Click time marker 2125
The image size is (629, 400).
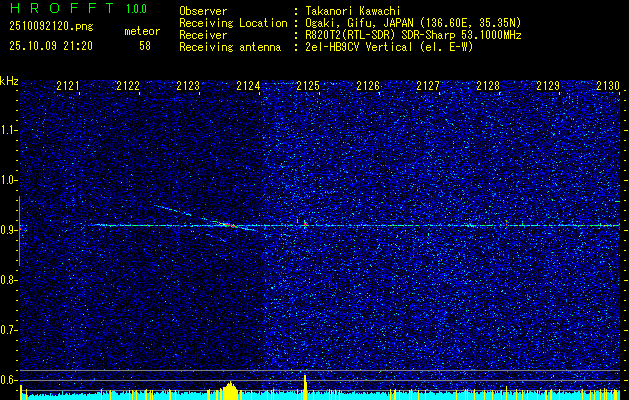pos(308,85)
